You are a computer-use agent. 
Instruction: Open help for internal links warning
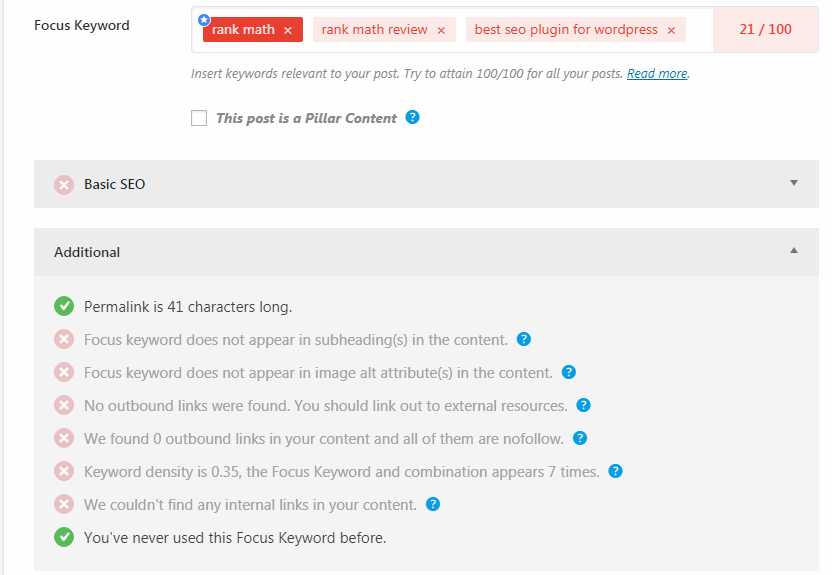[x=433, y=504]
